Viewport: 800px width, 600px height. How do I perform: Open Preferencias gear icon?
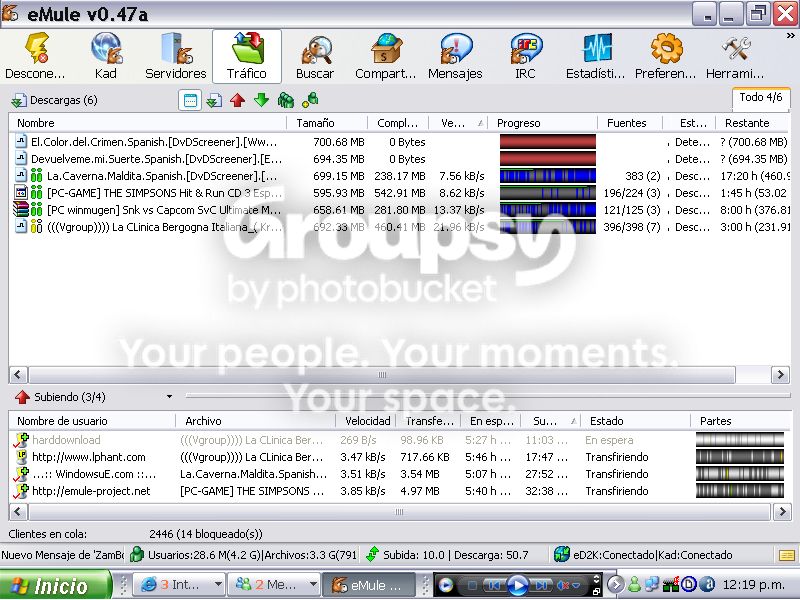tap(666, 56)
